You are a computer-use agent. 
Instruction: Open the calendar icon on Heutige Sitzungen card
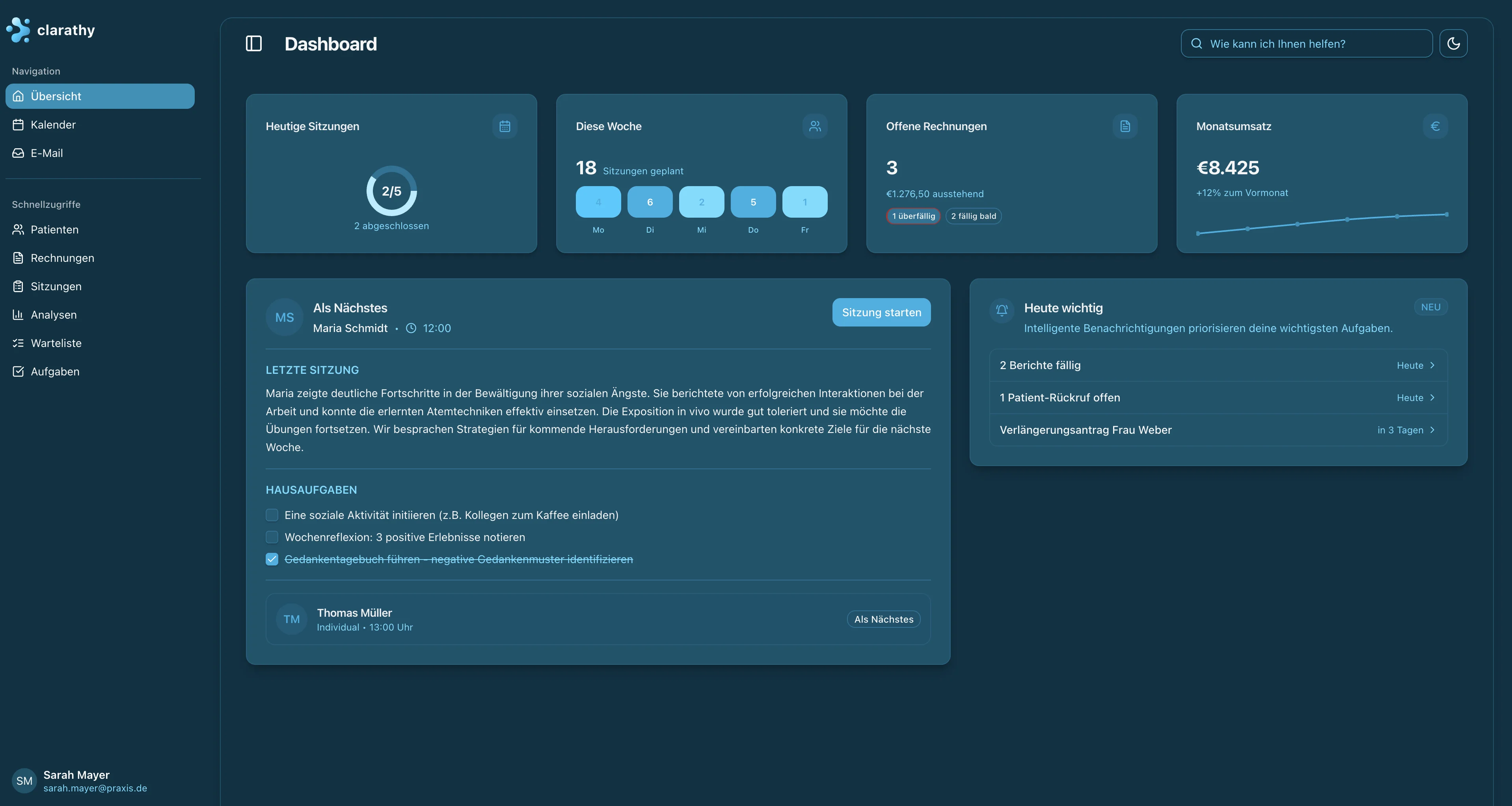(x=504, y=126)
